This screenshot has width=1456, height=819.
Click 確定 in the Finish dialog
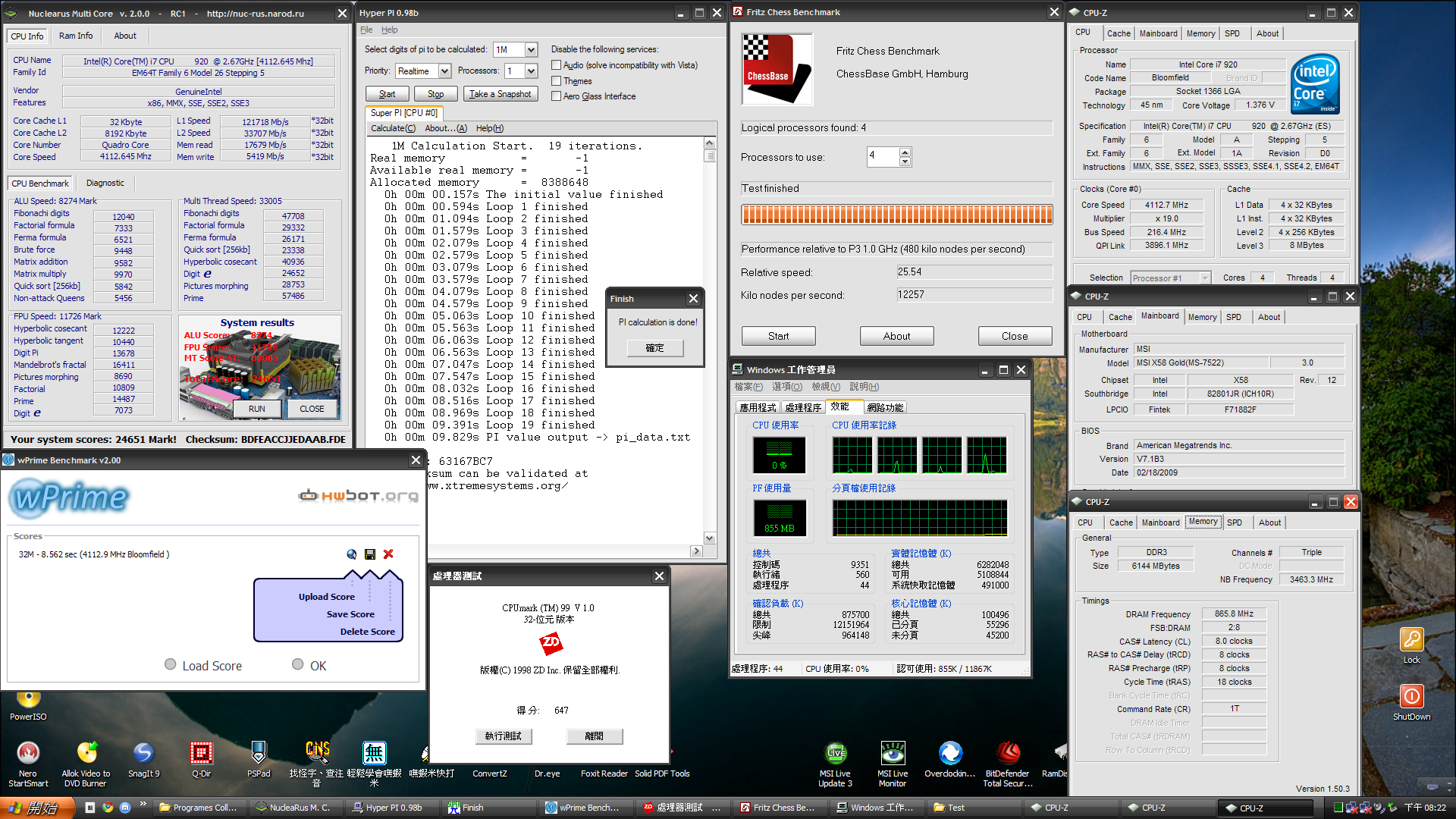click(654, 348)
